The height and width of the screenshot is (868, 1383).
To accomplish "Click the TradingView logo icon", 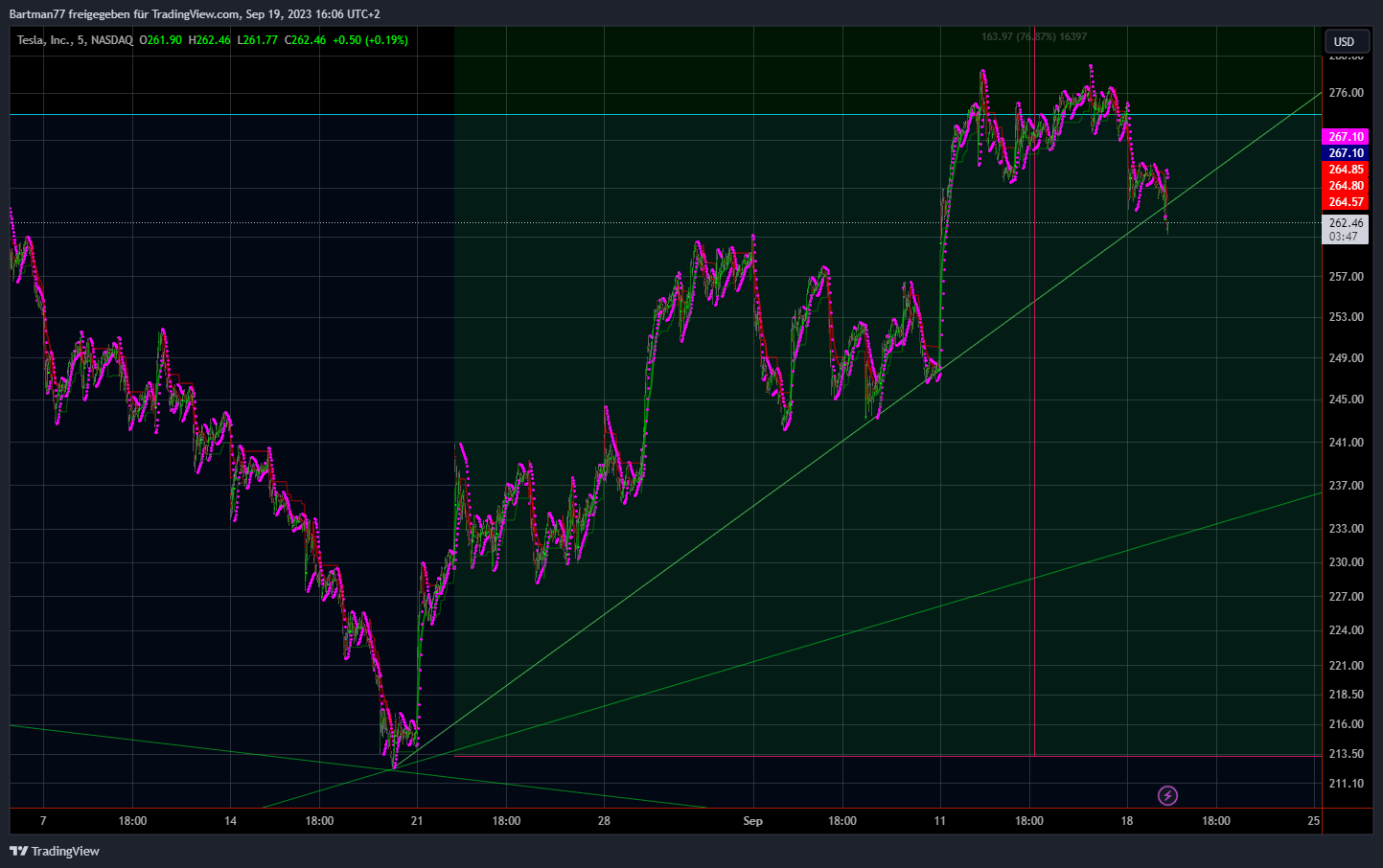I will coord(18,851).
